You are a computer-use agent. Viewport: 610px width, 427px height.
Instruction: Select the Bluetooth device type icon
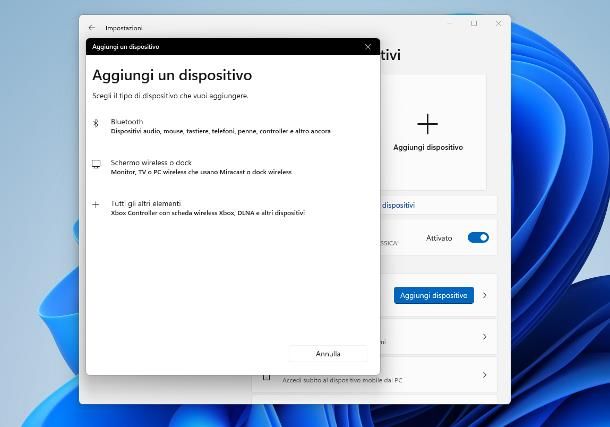click(96, 123)
